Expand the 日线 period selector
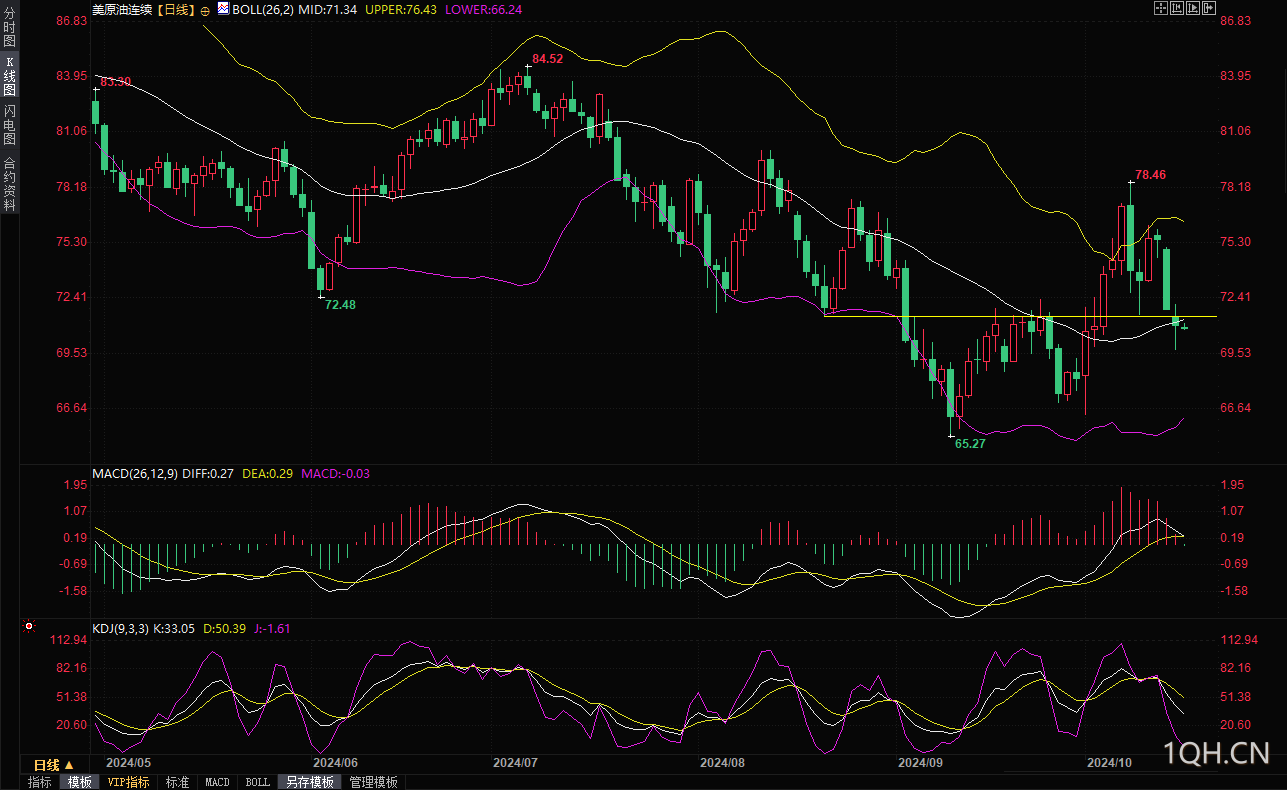 pos(54,764)
